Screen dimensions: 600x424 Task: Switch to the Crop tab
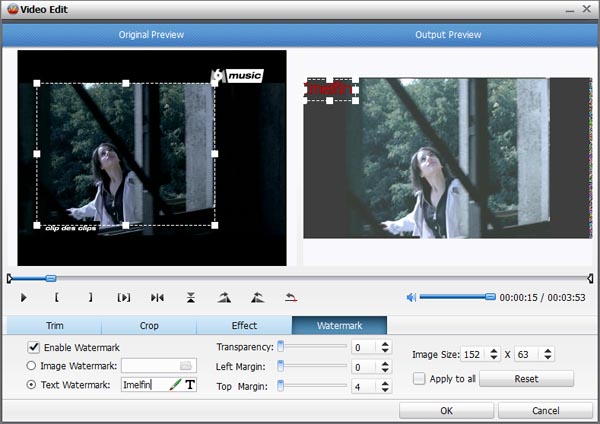(x=149, y=326)
